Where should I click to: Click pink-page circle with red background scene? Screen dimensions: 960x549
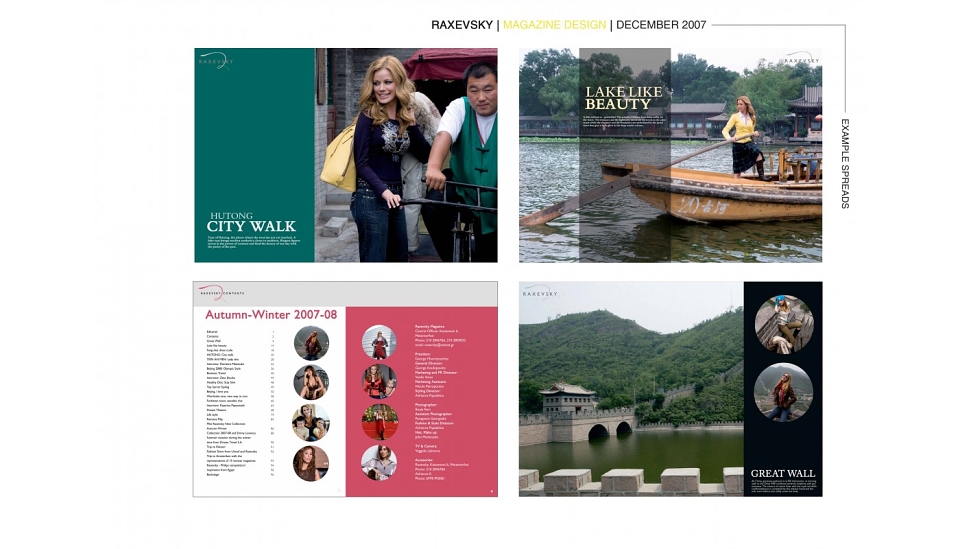[380, 422]
